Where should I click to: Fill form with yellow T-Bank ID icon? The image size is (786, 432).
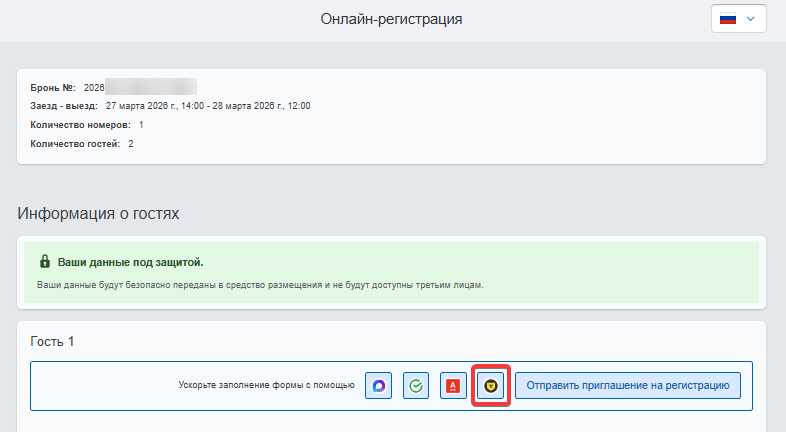(491, 385)
